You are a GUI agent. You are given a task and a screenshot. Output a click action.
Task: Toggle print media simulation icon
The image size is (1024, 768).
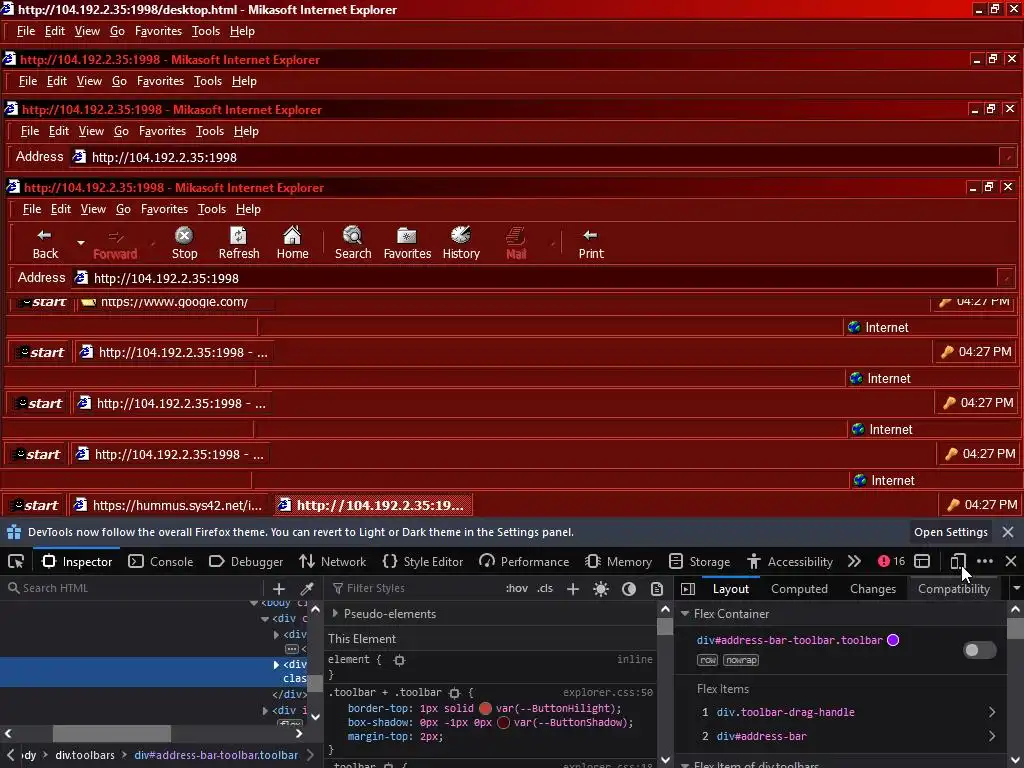pyautogui.click(x=657, y=589)
